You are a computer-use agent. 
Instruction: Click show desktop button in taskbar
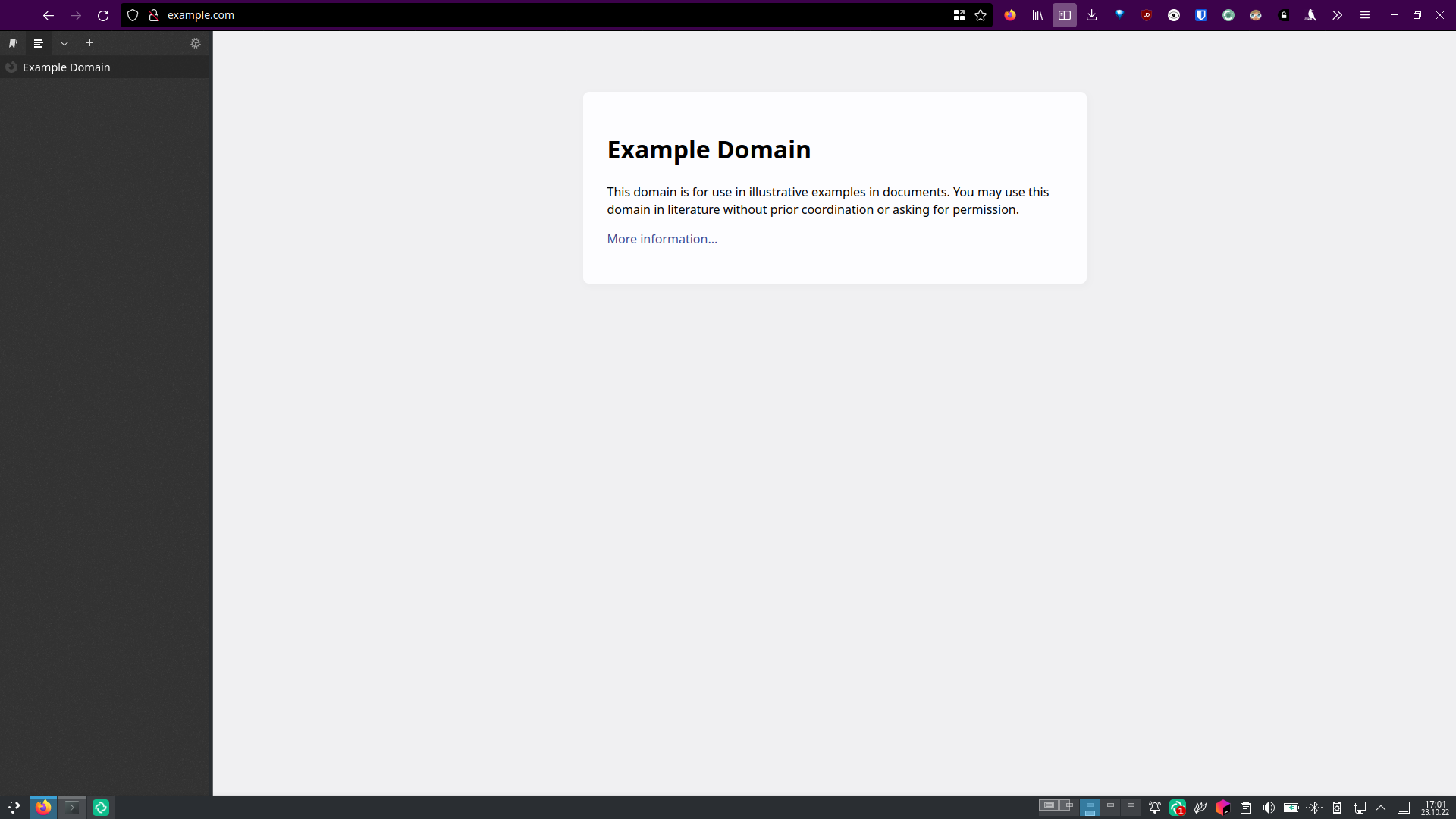[x=1404, y=808]
